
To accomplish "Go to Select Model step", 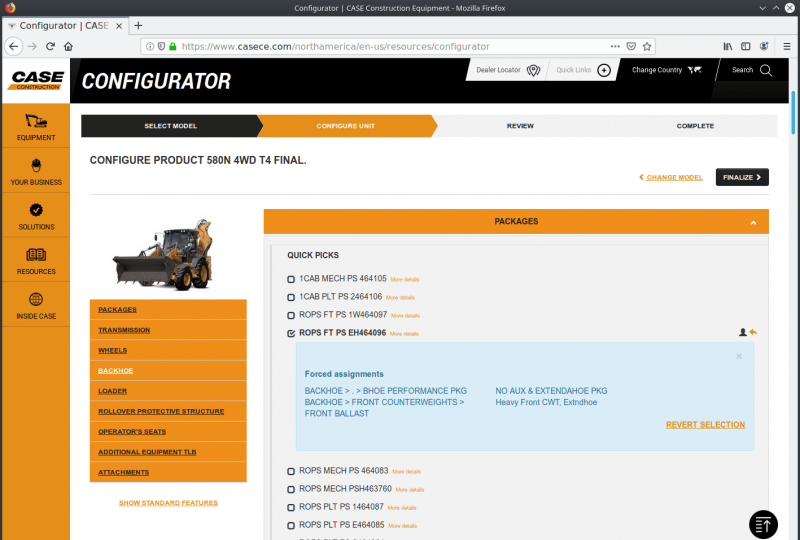I will pos(170,126).
